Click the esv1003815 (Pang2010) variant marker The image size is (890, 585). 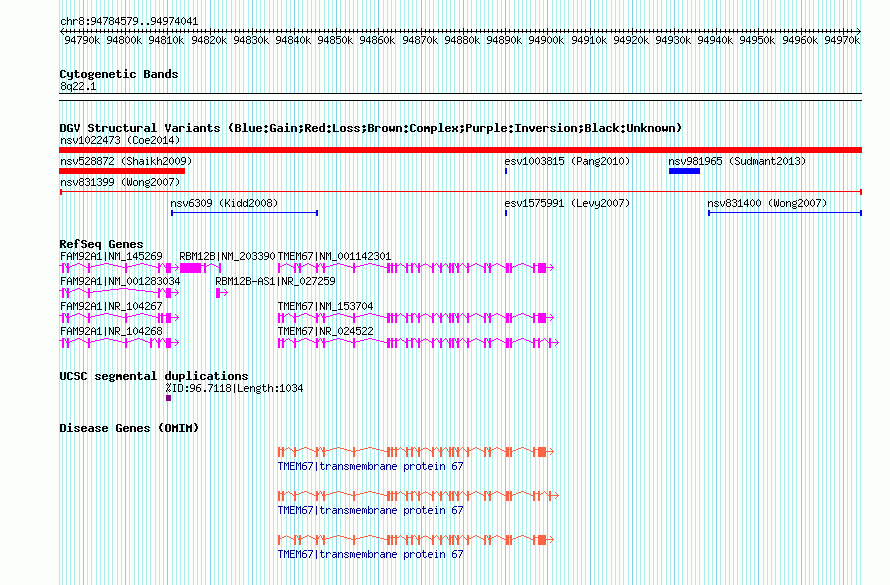coord(506,171)
